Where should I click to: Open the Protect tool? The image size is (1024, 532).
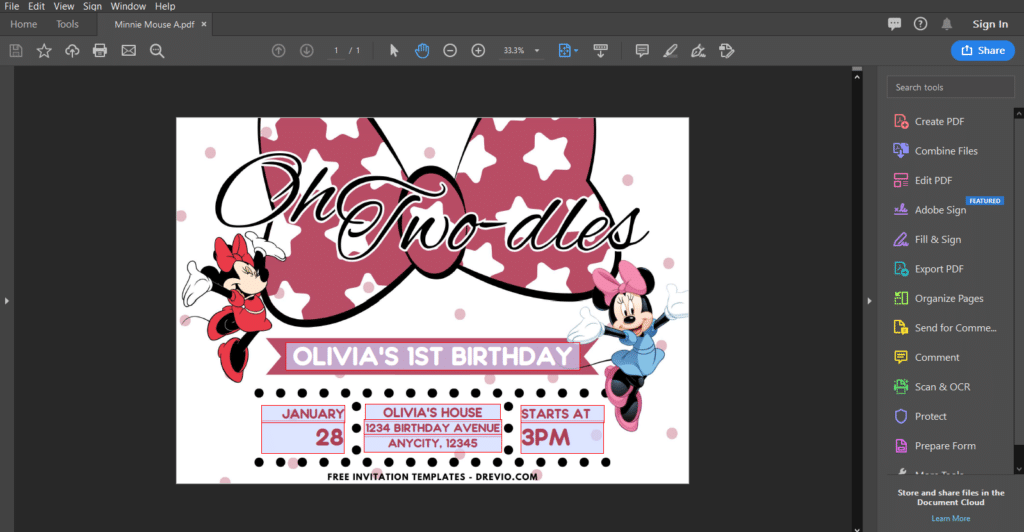(x=930, y=416)
